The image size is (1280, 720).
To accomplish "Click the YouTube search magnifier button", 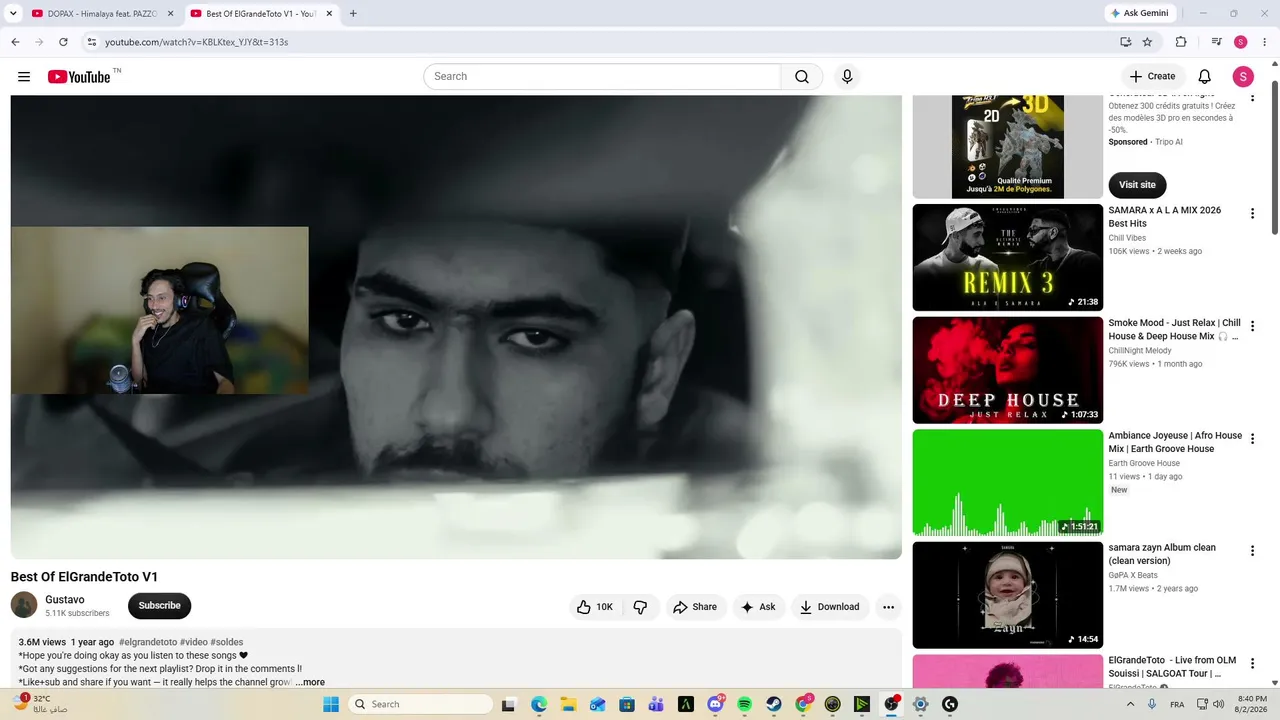I will pos(802,77).
